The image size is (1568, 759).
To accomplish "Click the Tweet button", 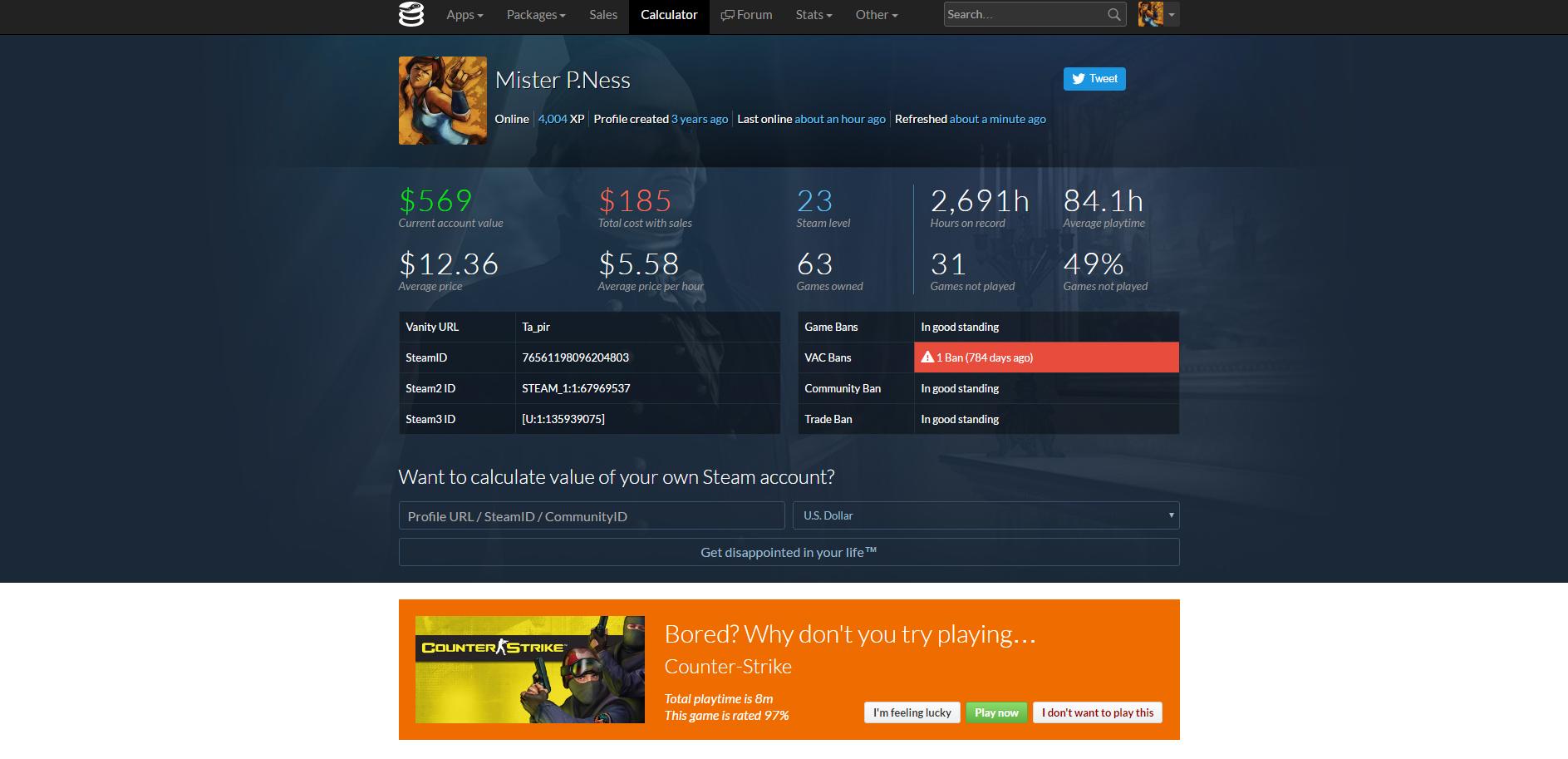I will pyautogui.click(x=1094, y=78).
